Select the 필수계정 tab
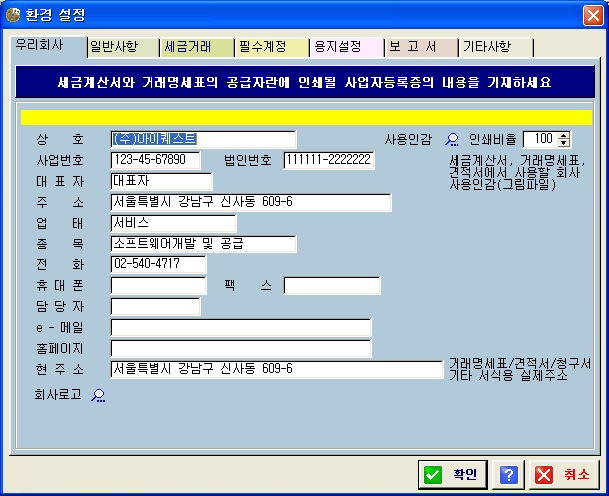Screen dimensions: 609x496 272,46
